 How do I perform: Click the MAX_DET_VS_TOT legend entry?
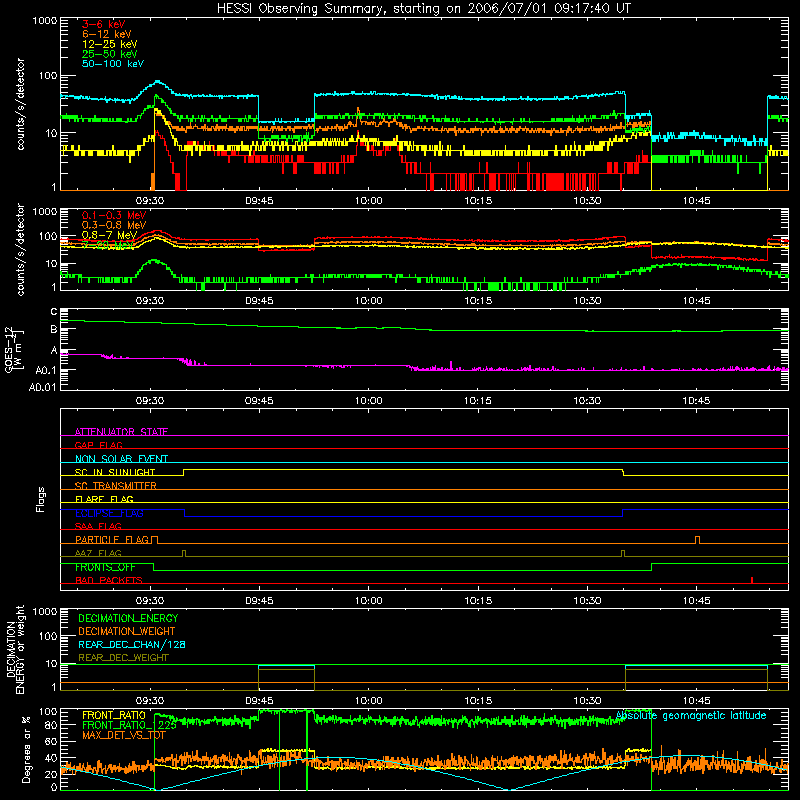click(x=124, y=735)
